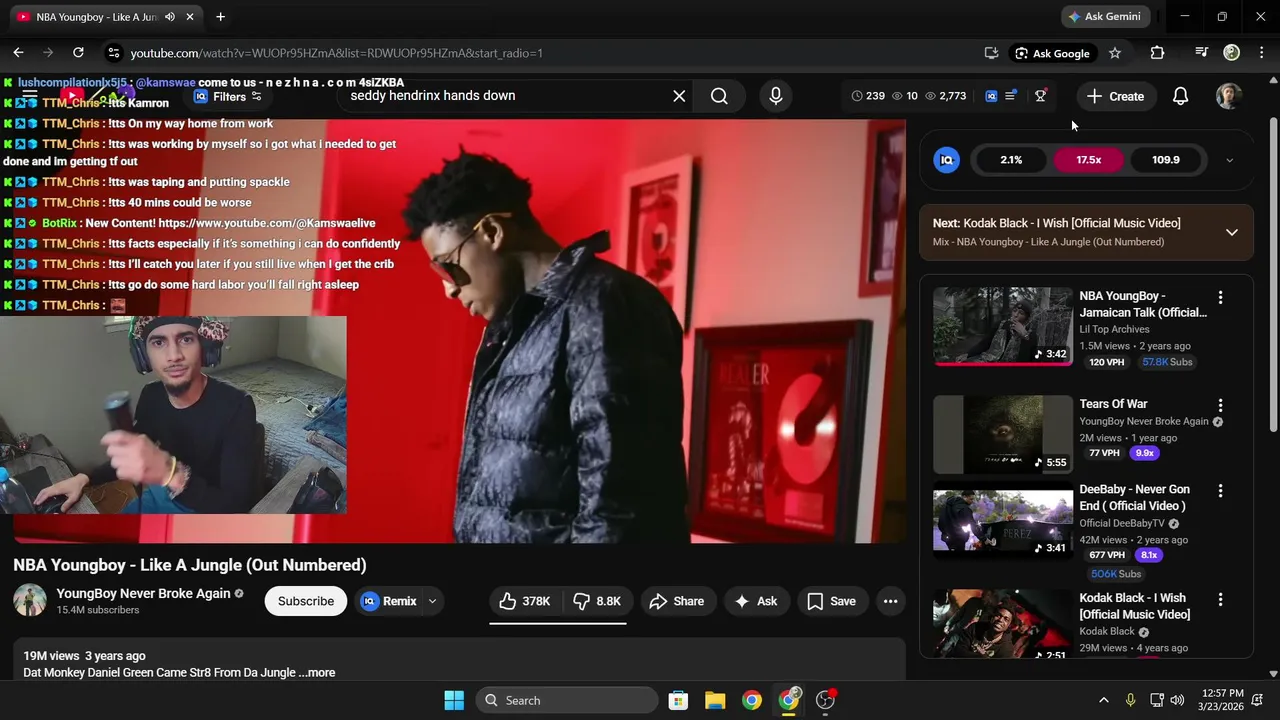Click the round blue vidIQ score badge
This screenshot has width=1280, height=720.
tap(946, 160)
